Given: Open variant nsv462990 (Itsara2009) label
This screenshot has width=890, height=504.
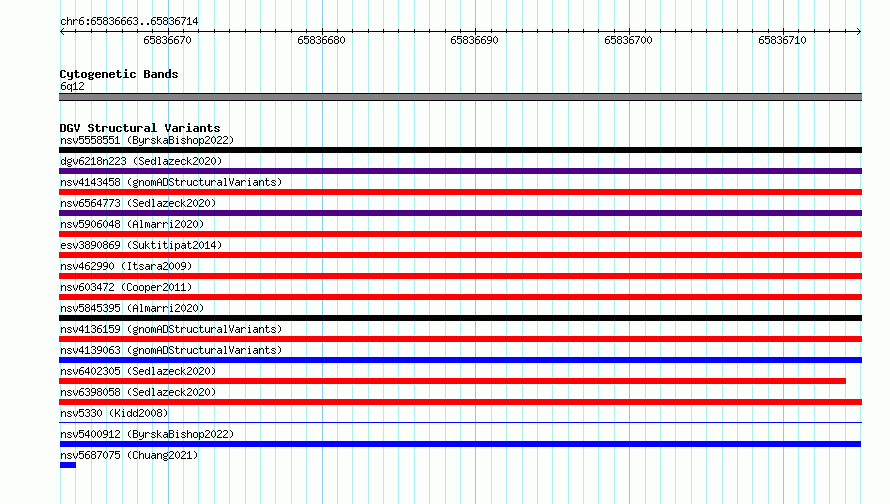Looking at the screenshot, I should pyautogui.click(x=126, y=266).
